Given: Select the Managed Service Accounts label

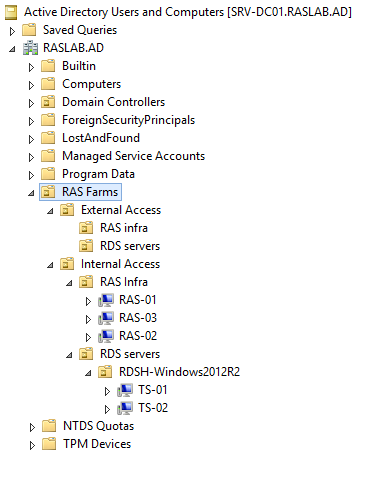Looking at the screenshot, I should click(134, 156).
